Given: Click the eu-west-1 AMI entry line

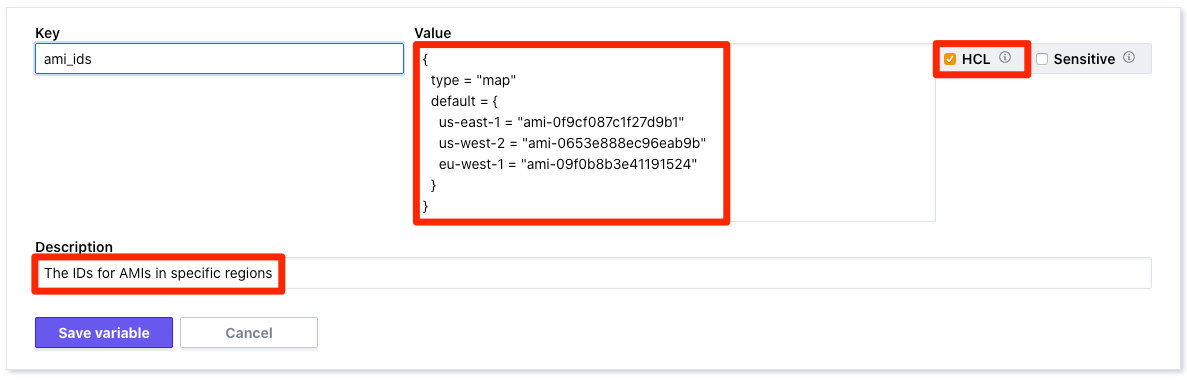Looking at the screenshot, I should [x=567, y=164].
